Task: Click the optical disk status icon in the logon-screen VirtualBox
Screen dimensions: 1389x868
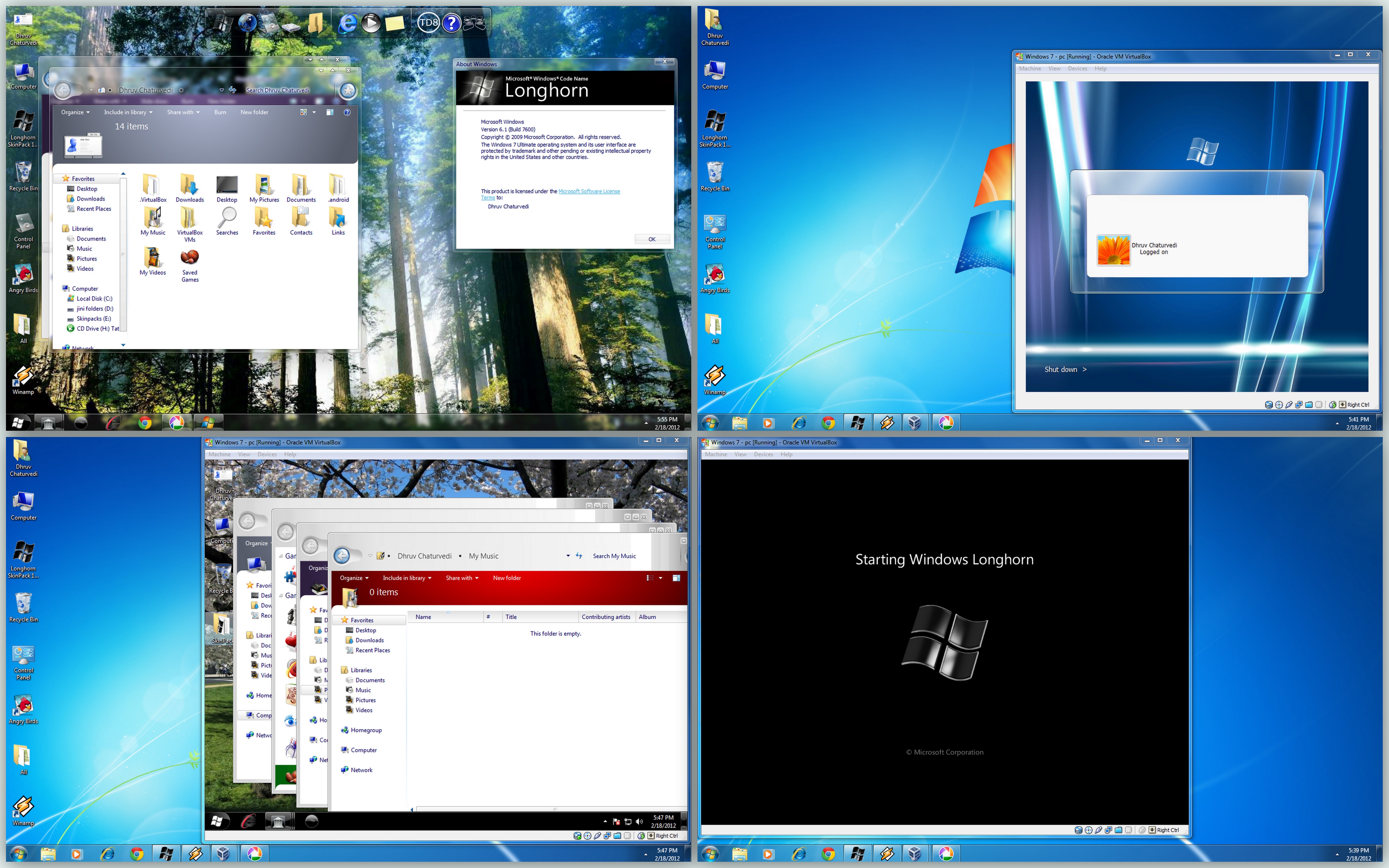Action: pos(1279,405)
